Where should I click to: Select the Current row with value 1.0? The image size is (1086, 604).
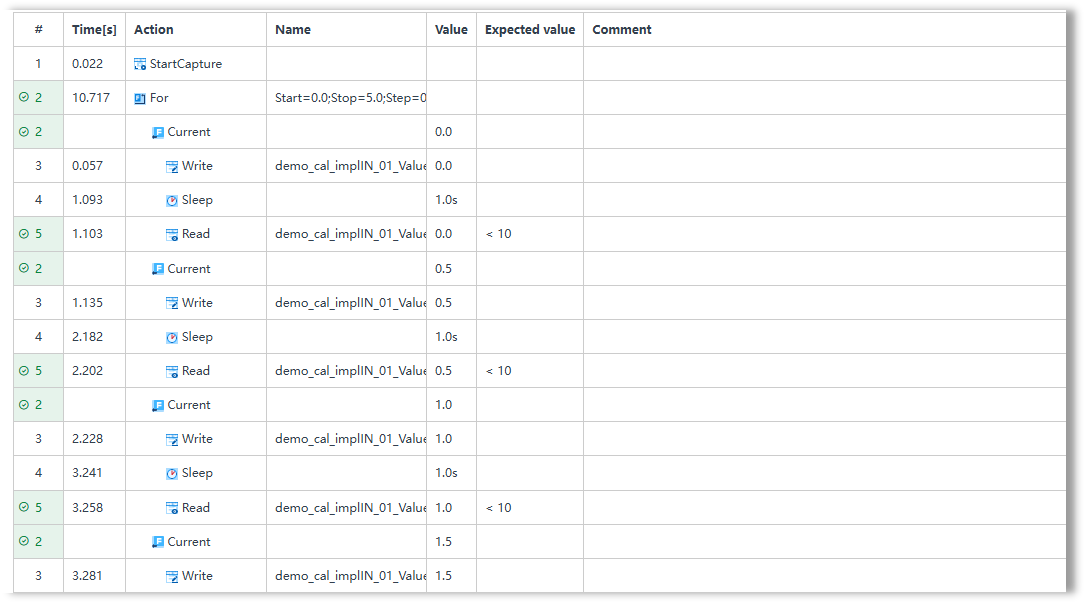tap(540, 405)
